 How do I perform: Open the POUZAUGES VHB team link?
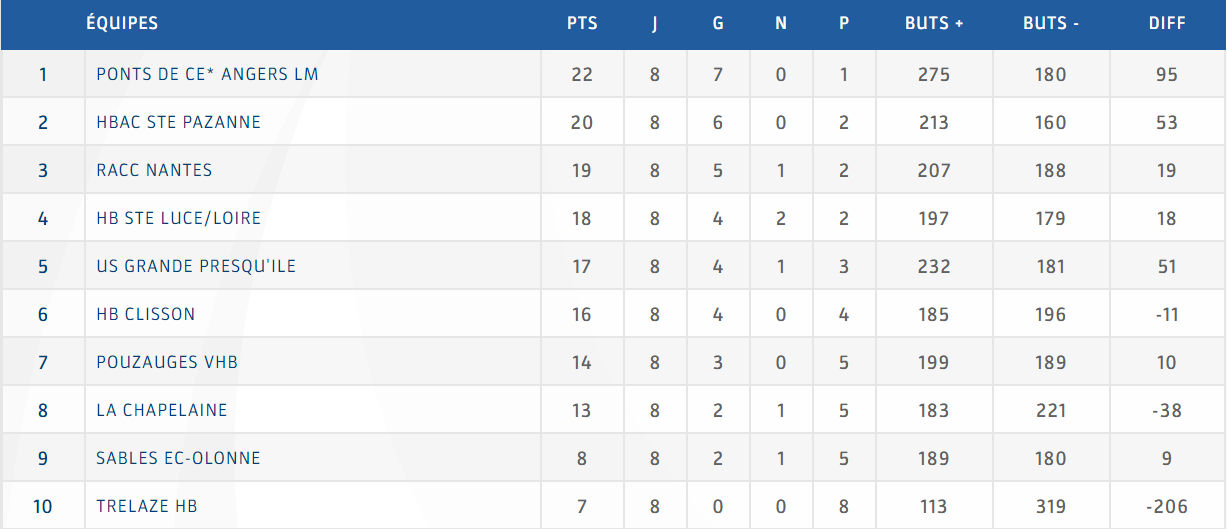[167, 362]
